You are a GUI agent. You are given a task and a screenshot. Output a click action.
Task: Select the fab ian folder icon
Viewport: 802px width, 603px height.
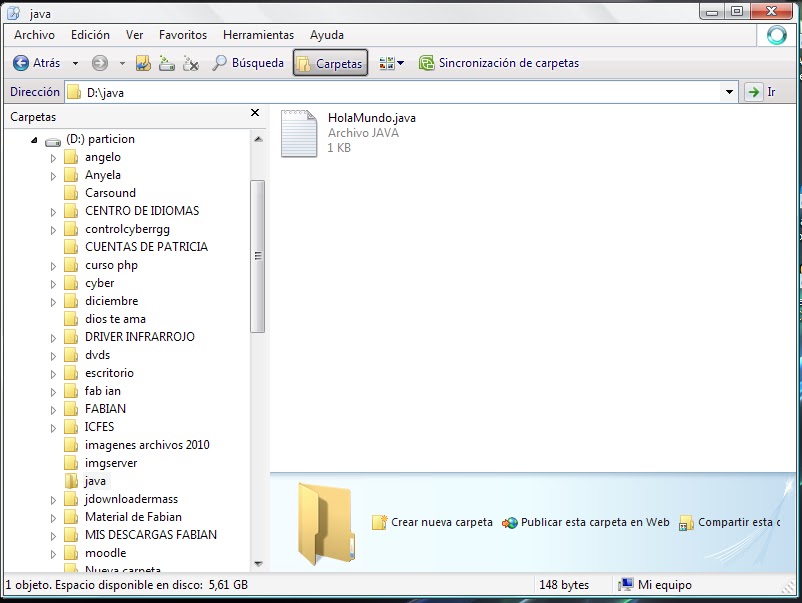coord(71,391)
